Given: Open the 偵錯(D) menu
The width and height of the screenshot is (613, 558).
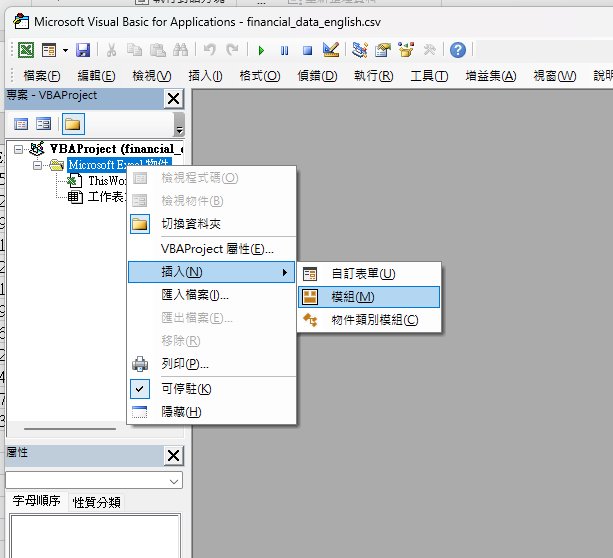Looking at the screenshot, I should tap(317, 75).
